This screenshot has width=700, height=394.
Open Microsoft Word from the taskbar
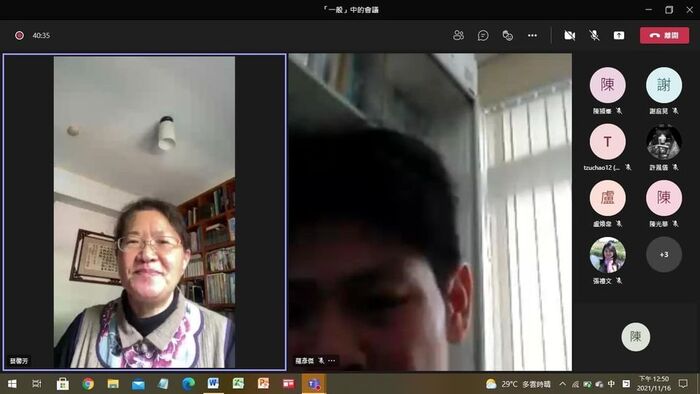(x=213, y=383)
